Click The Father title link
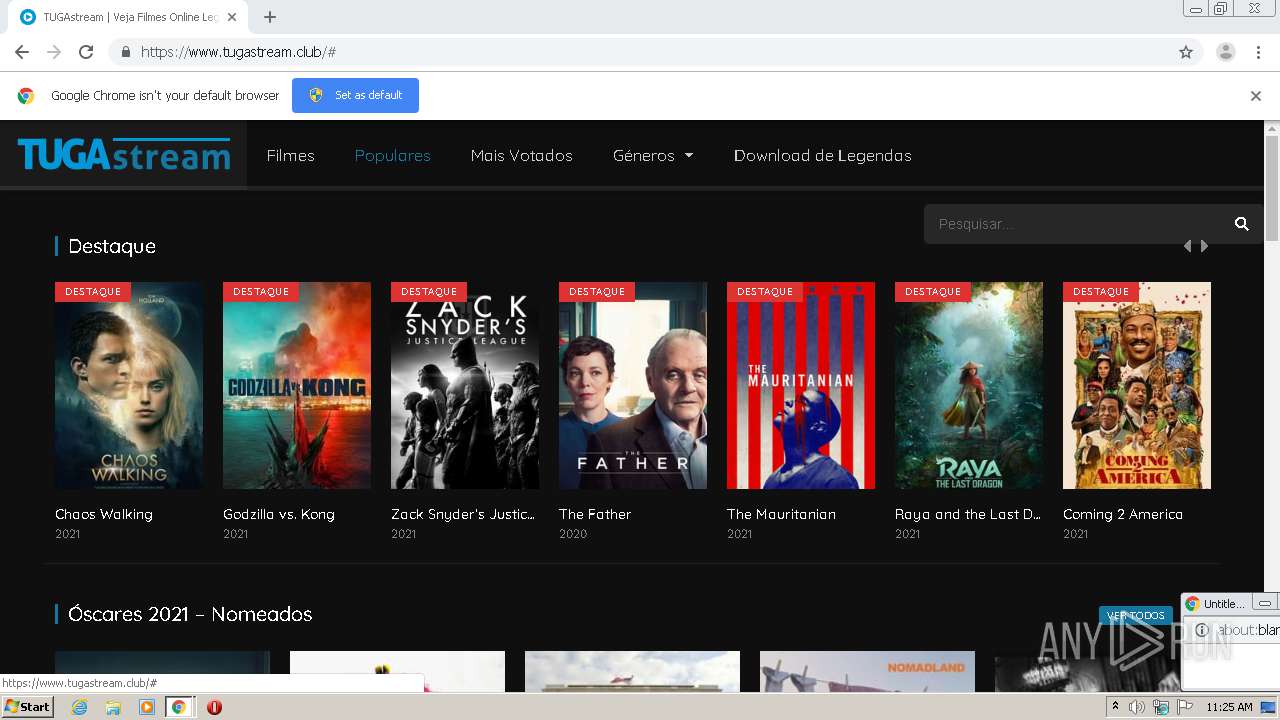1280x720 pixels. (595, 514)
